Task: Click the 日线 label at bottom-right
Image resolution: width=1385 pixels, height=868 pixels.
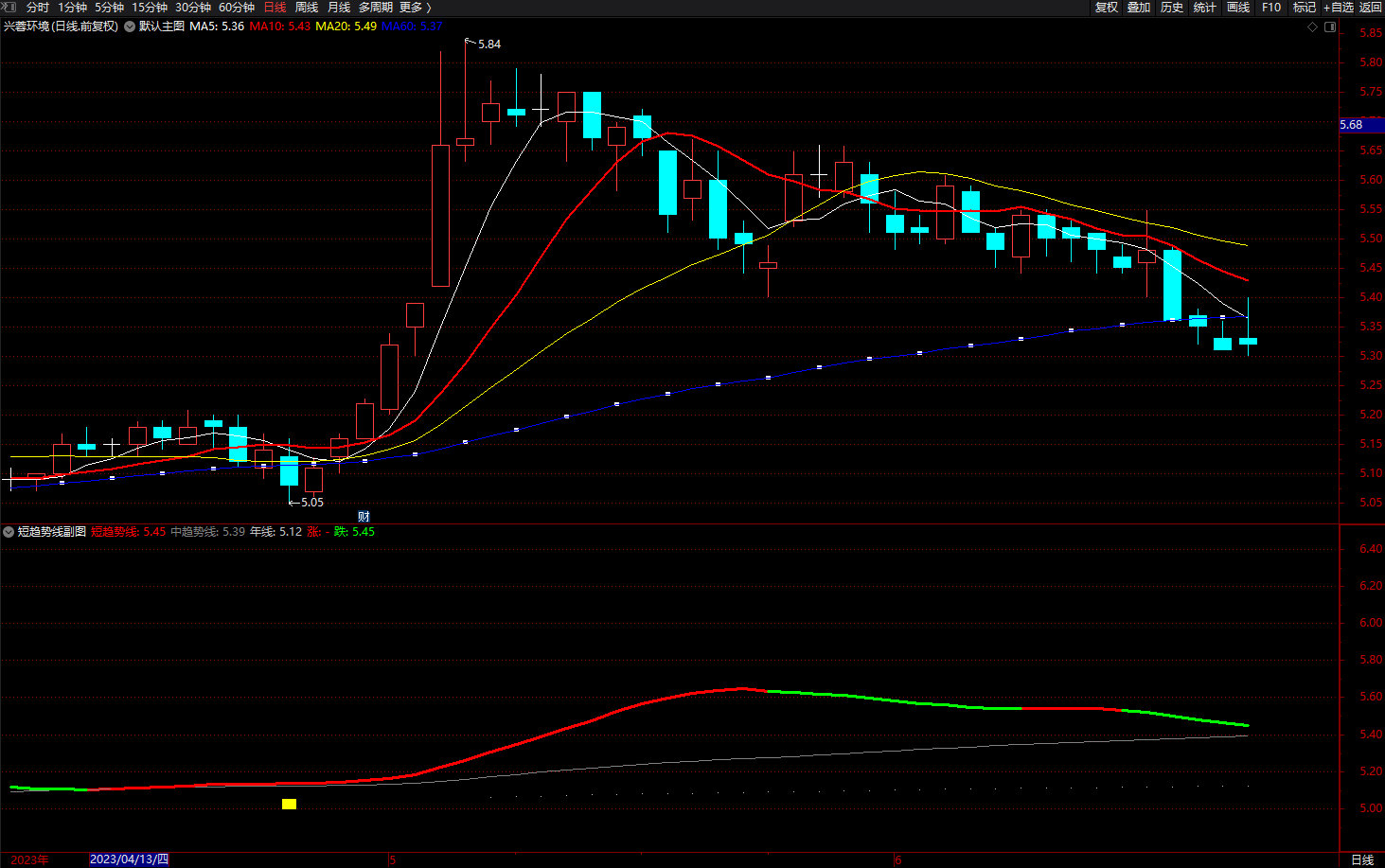Action: point(1362,859)
